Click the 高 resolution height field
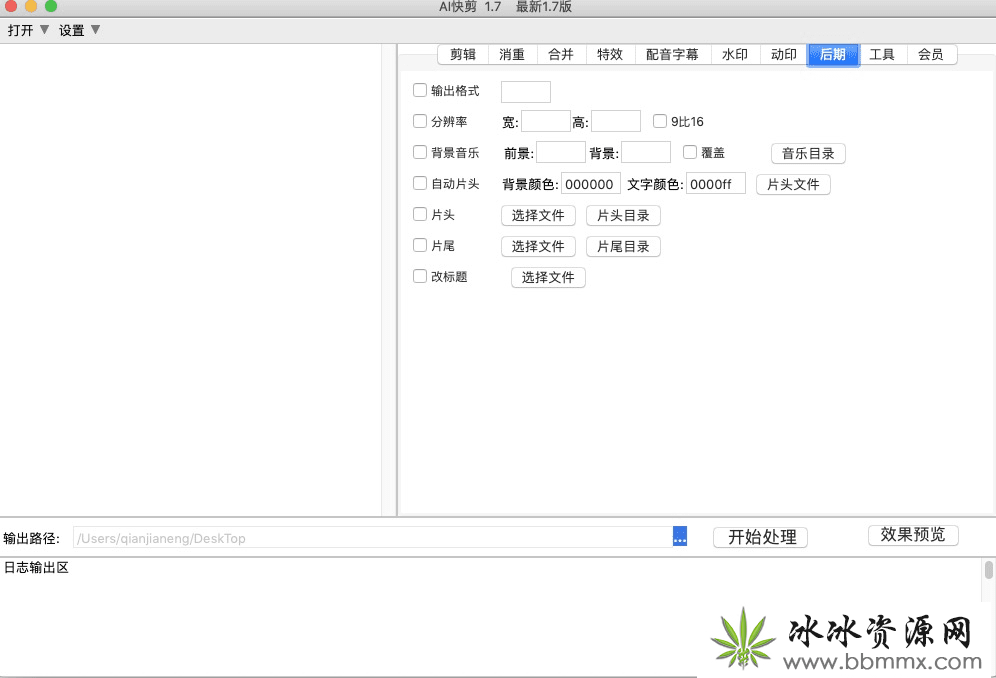Screen dimensions: 996x678 click(616, 121)
